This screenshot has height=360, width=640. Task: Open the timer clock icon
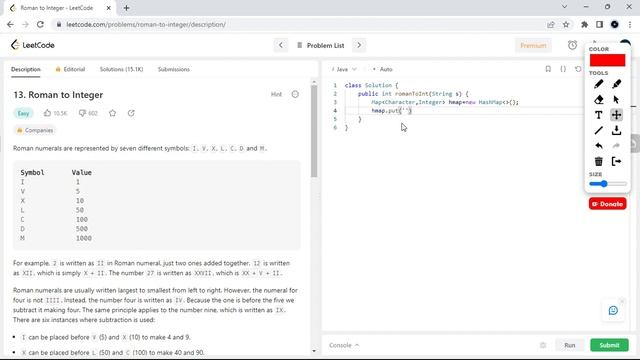(x=572, y=45)
